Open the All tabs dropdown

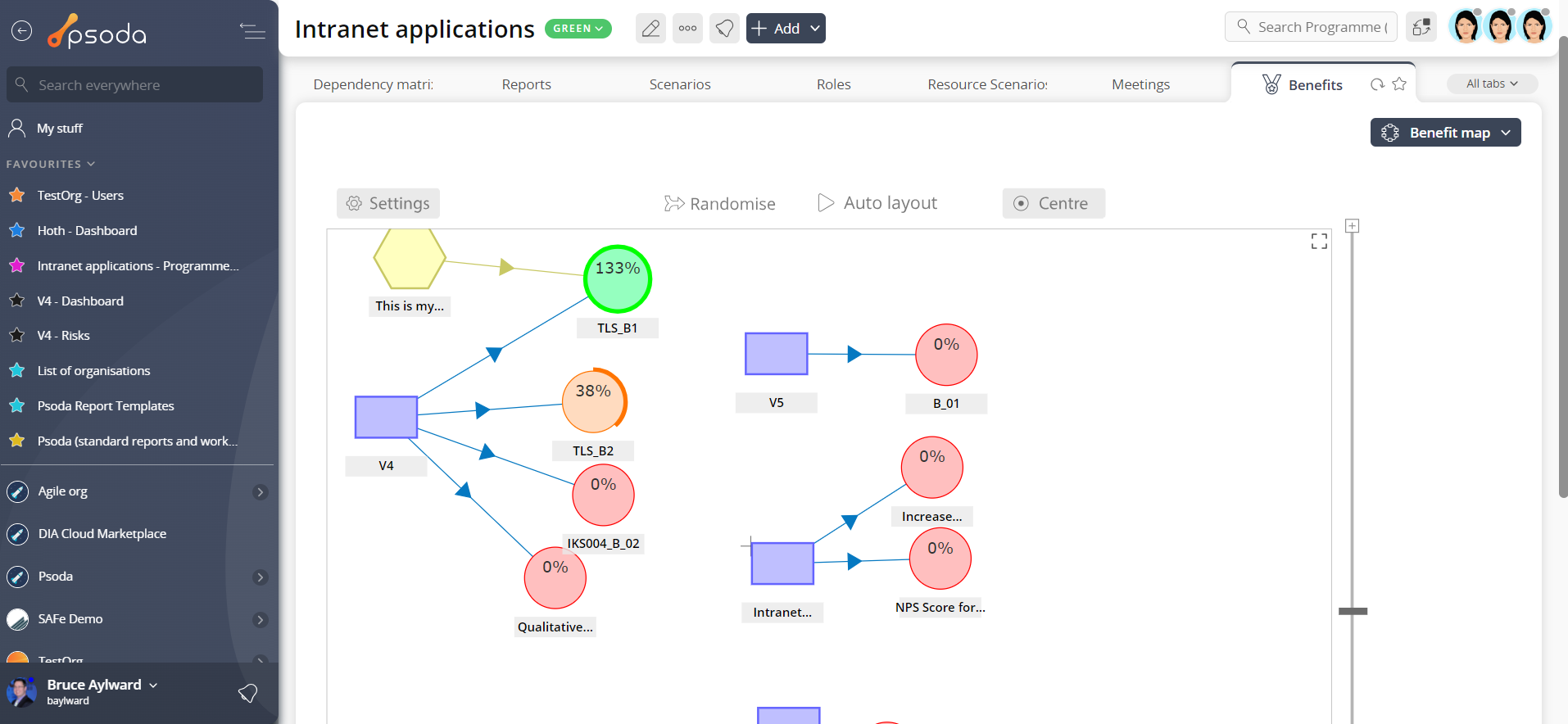pos(1492,84)
